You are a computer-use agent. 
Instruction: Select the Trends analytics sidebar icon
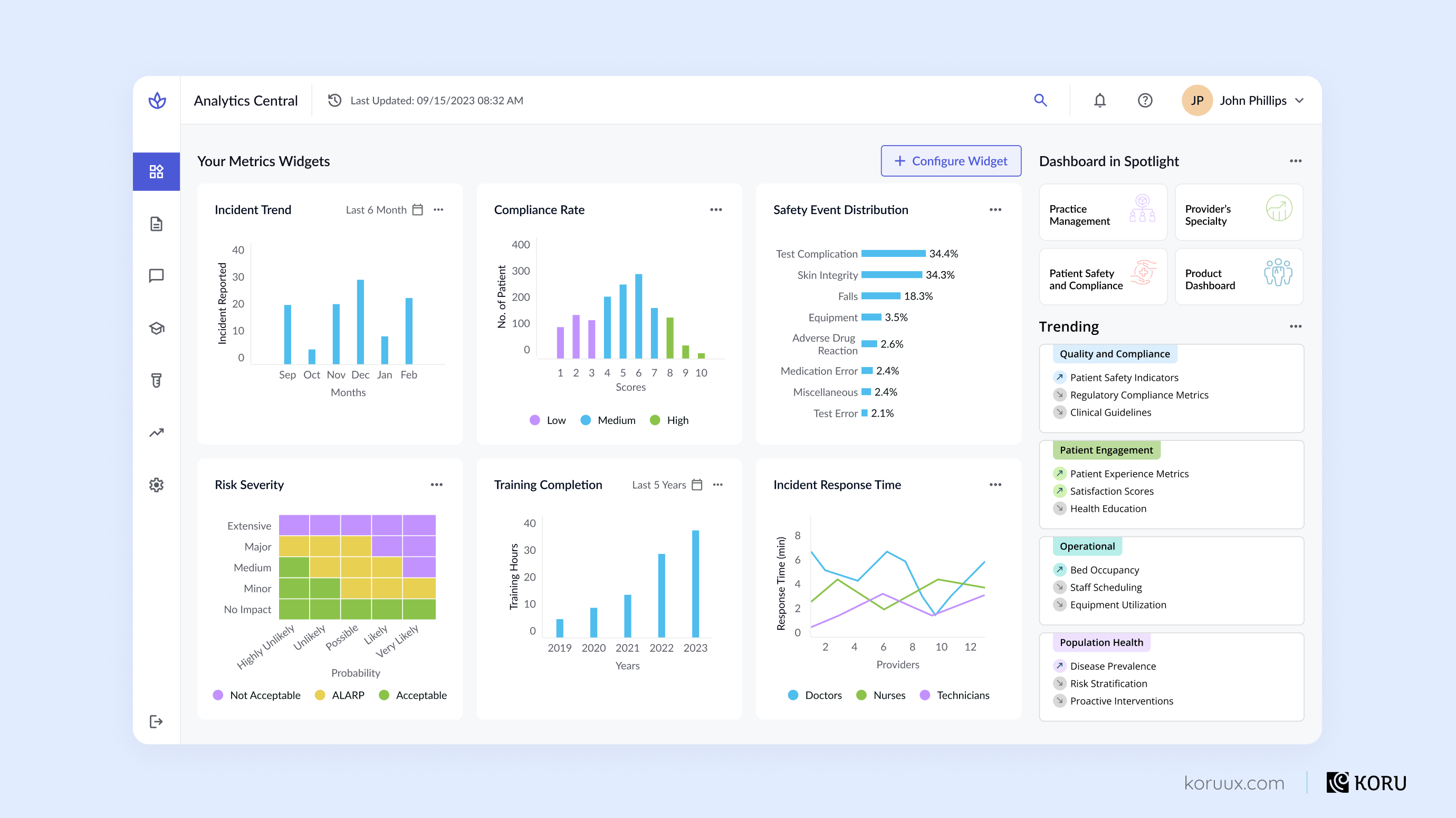tap(156, 432)
